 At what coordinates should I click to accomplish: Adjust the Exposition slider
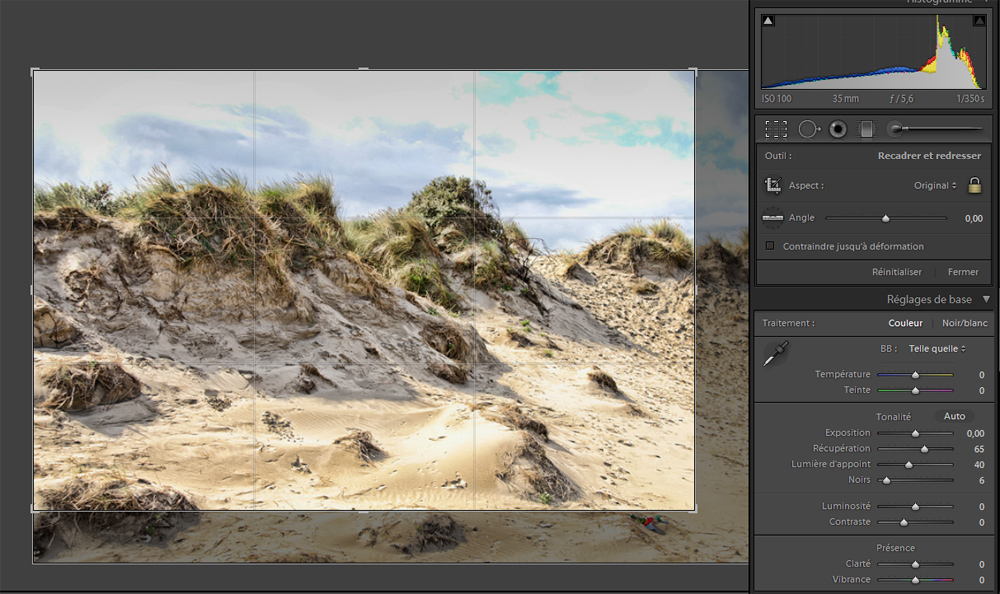[x=915, y=433]
